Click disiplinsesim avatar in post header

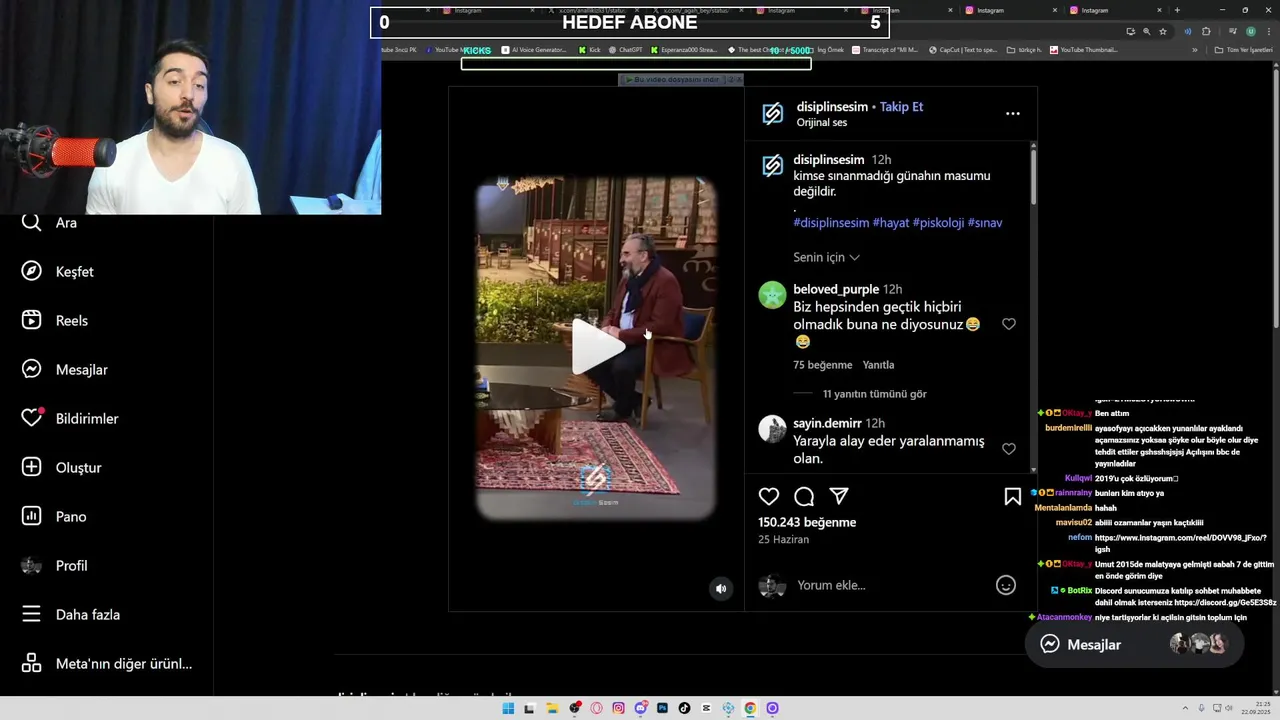coord(773,114)
